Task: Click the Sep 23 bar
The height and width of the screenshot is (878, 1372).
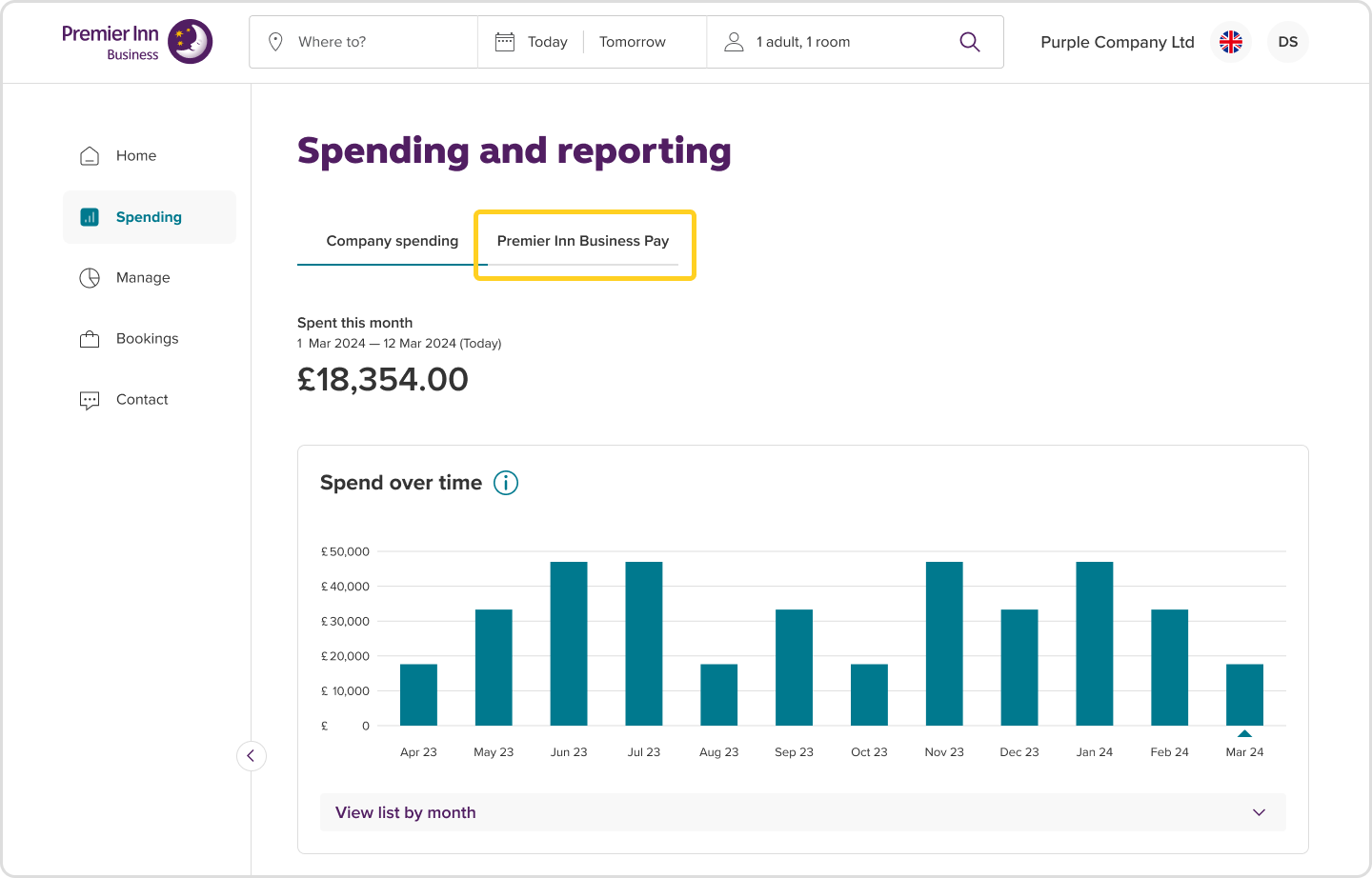Action: 795,668
